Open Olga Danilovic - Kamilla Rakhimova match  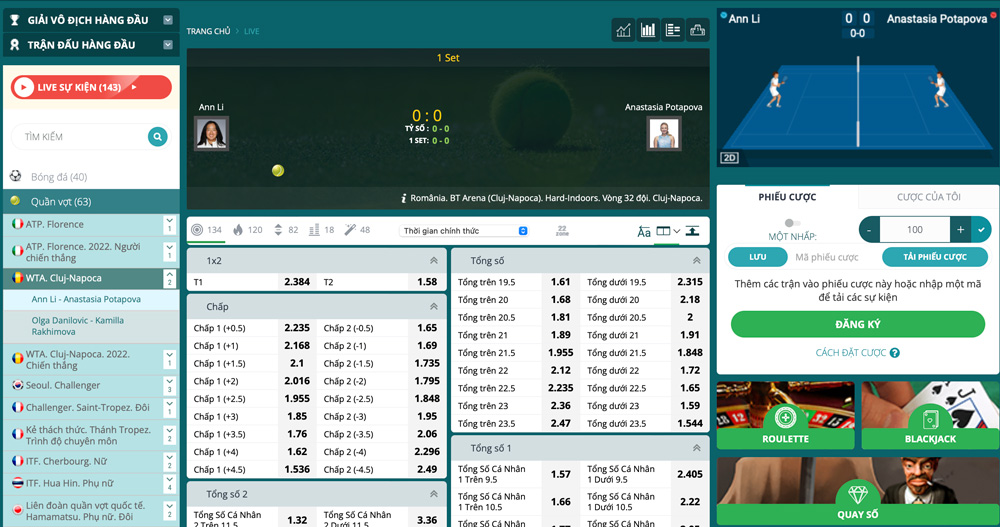(x=91, y=326)
